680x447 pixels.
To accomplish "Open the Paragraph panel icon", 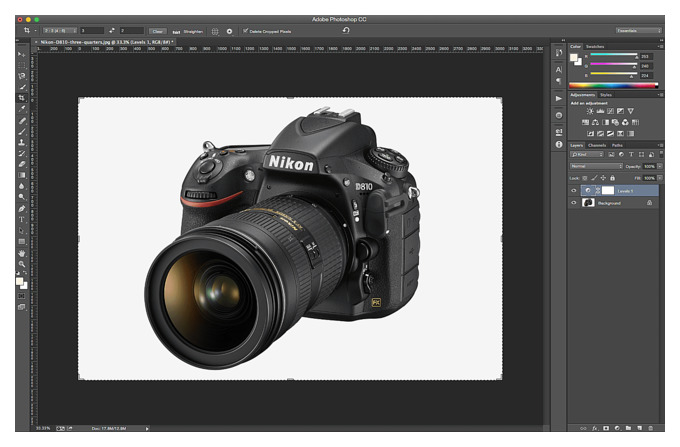I will pos(559,81).
